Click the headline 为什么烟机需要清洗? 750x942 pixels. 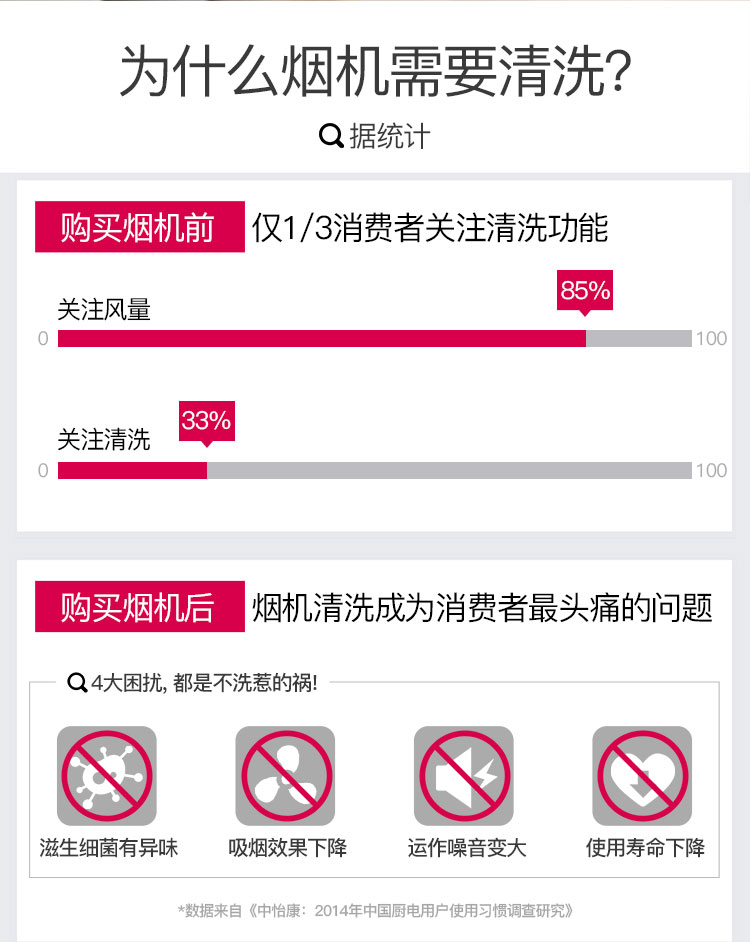pyautogui.click(x=376, y=70)
